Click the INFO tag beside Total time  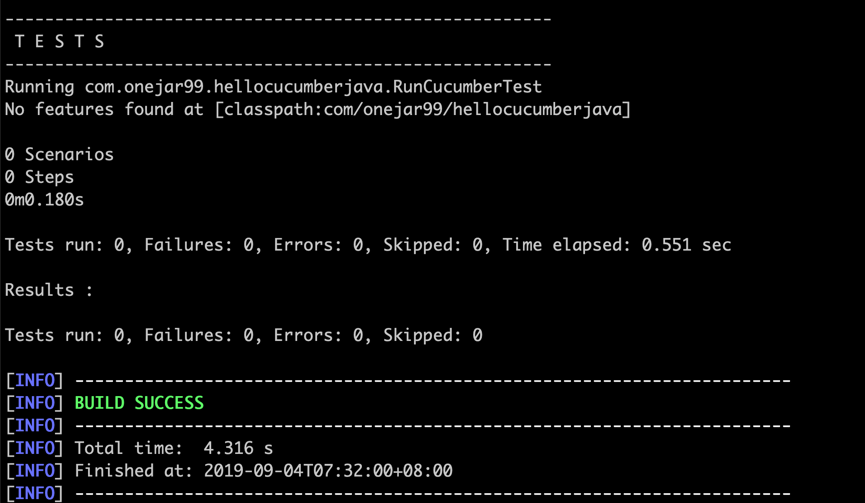34,448
